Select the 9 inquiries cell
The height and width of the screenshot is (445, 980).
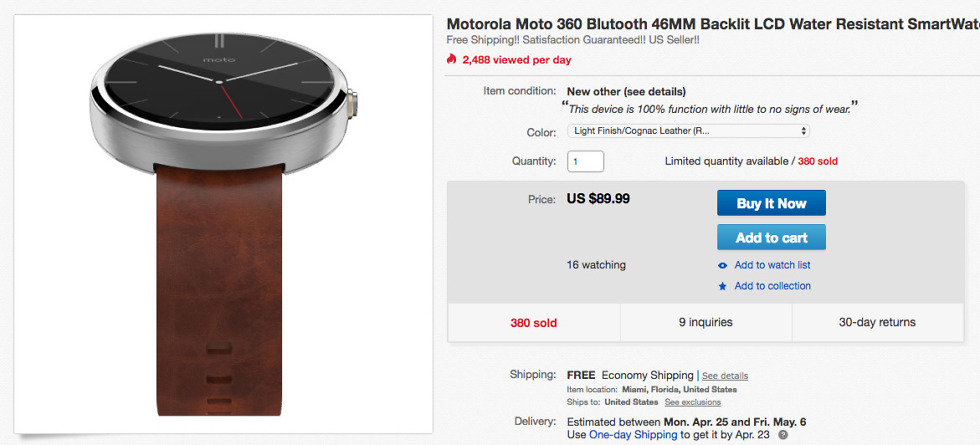[x=705, y=322]
